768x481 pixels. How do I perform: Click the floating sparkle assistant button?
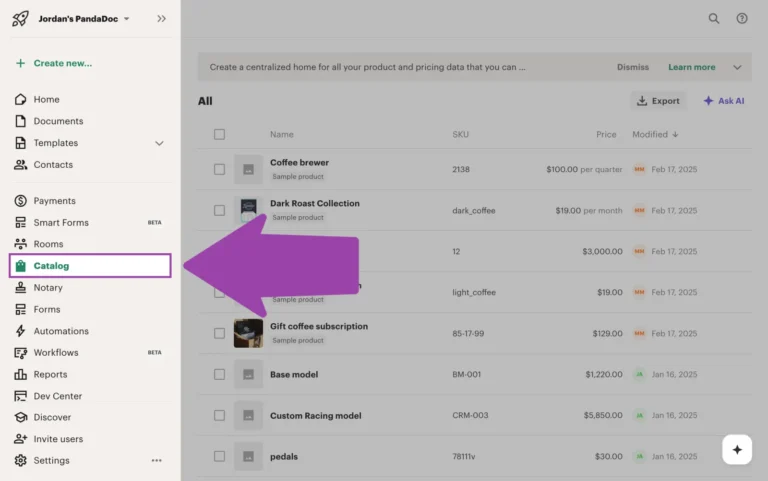(x=737, y=450)
